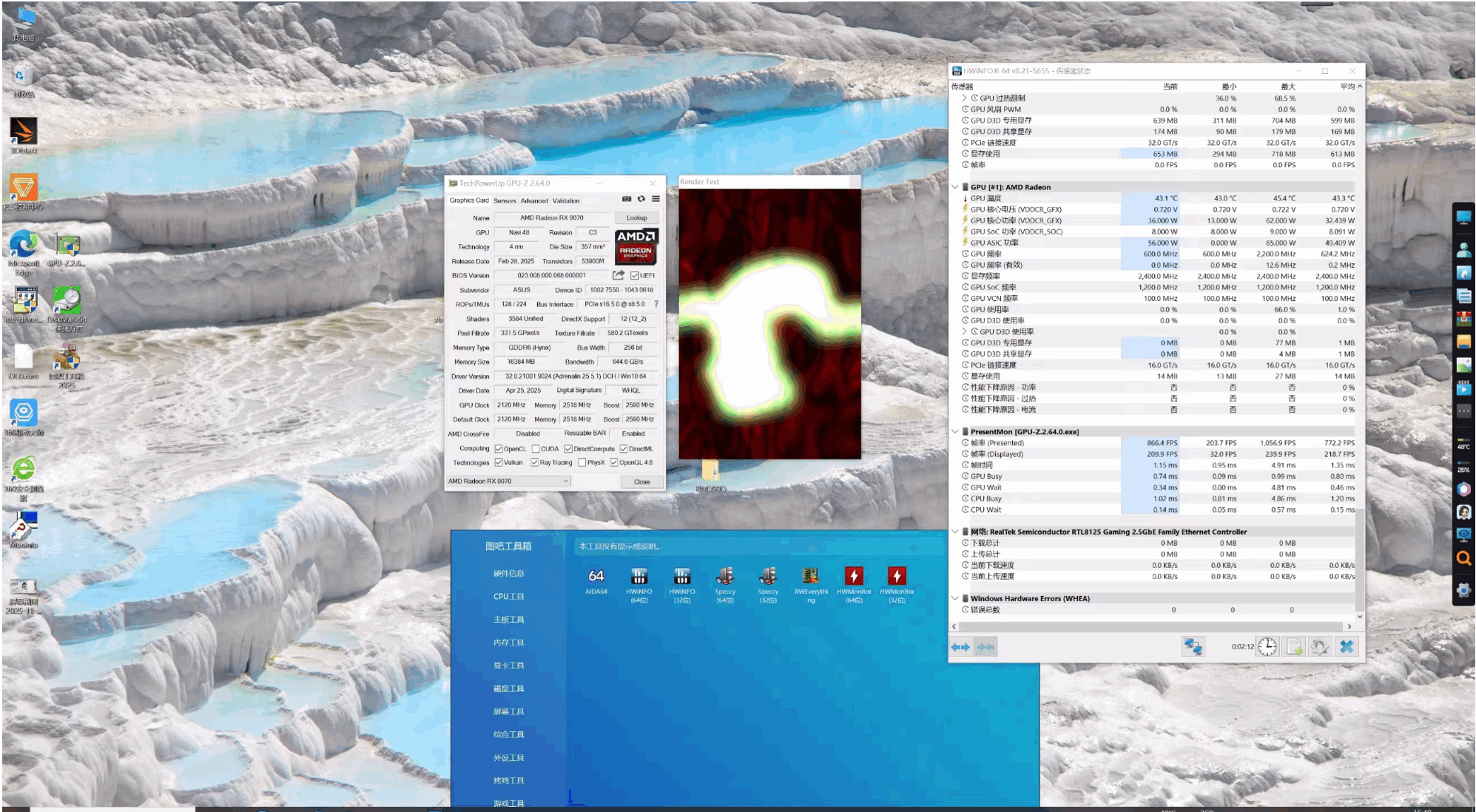Viewport: 1476px width, 812px height.
Task: Click the HWiNFO horizontal scrollbar right arrow
Action: [x=1349, y=626]
